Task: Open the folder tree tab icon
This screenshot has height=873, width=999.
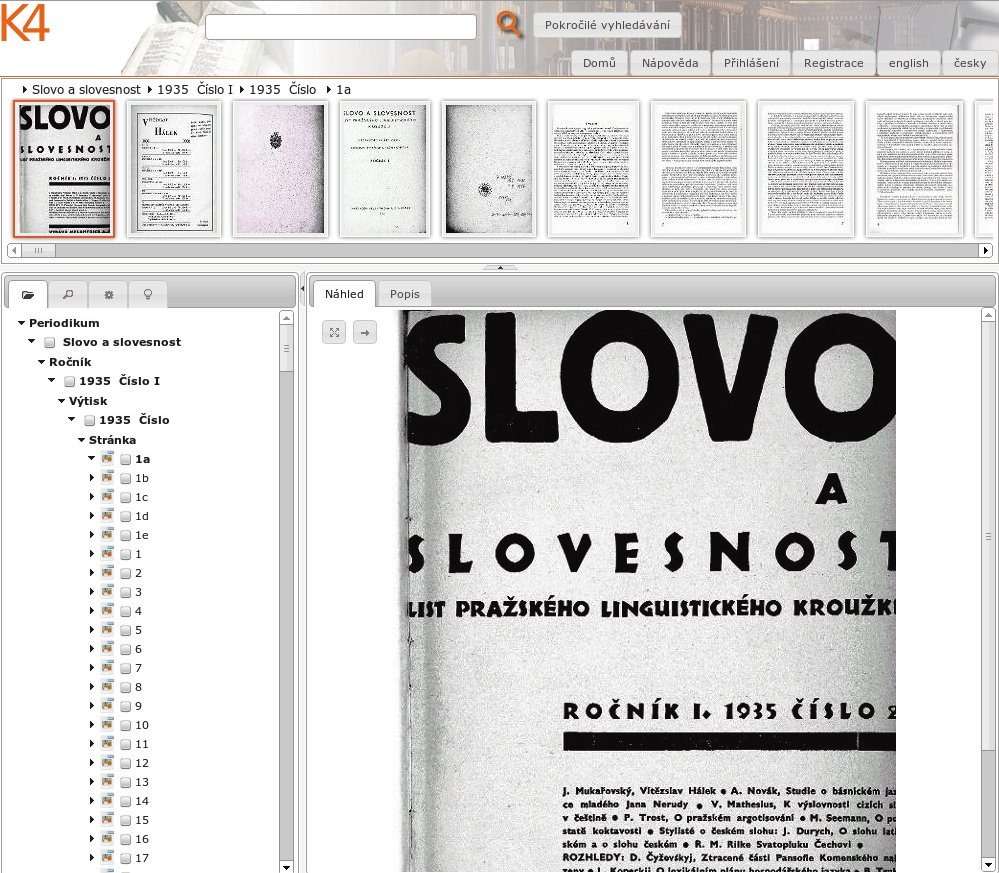Action: (28, 294)
